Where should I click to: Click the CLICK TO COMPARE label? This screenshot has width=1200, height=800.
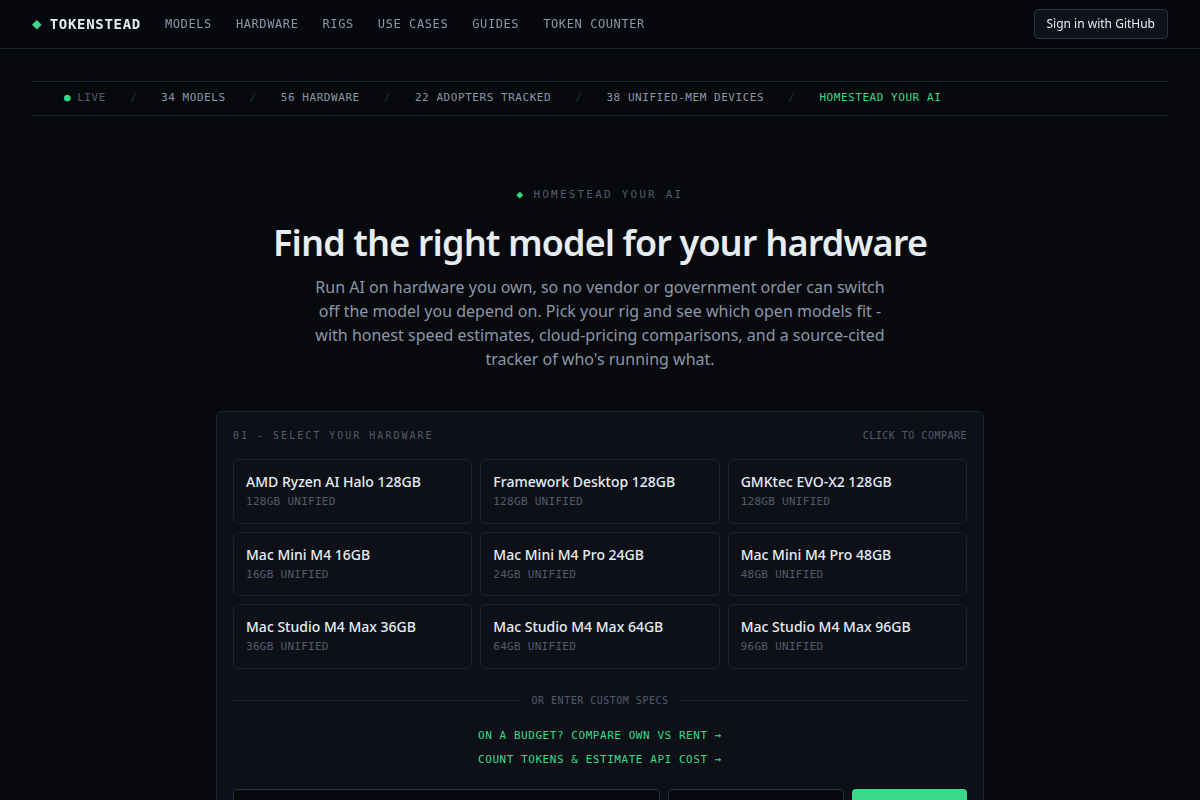coord(915,436)
